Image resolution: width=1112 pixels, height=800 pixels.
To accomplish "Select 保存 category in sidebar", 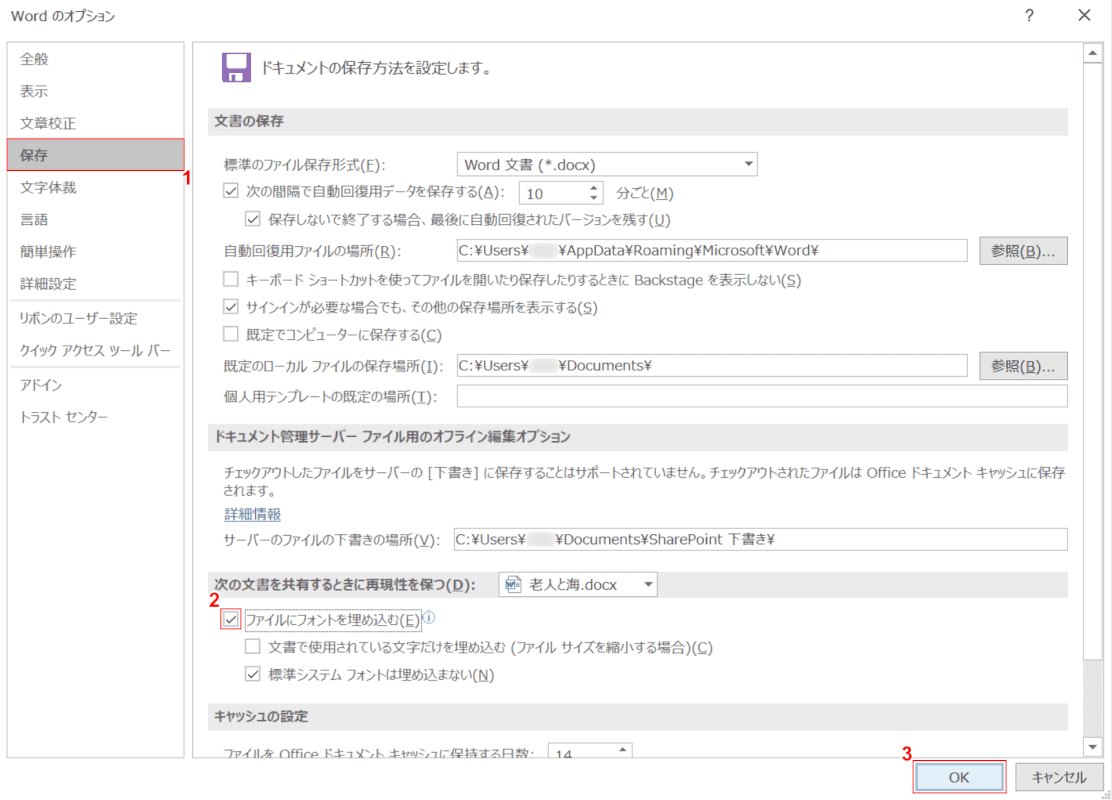I will (95, 155).
